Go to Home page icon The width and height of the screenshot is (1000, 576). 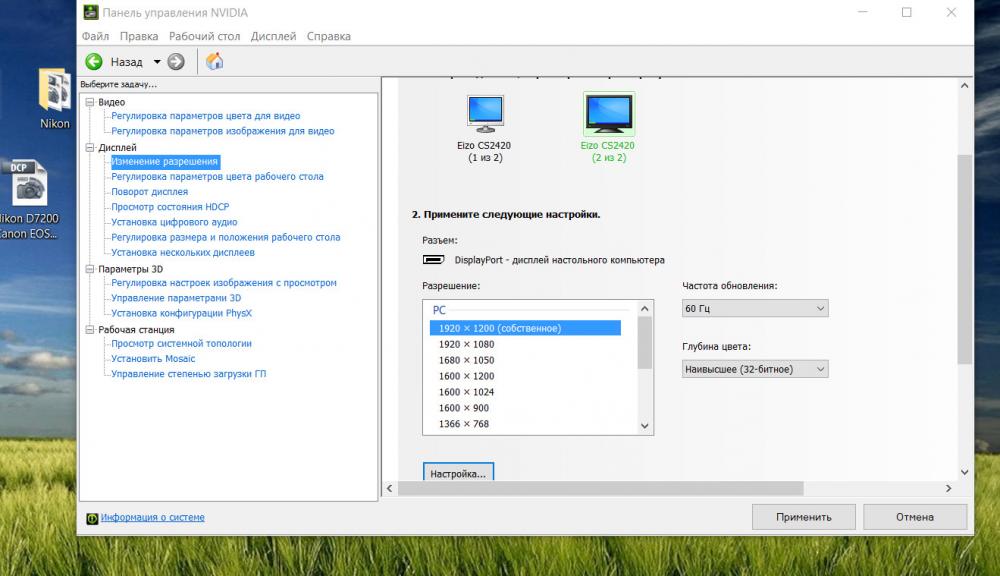(x=214, y=61)
